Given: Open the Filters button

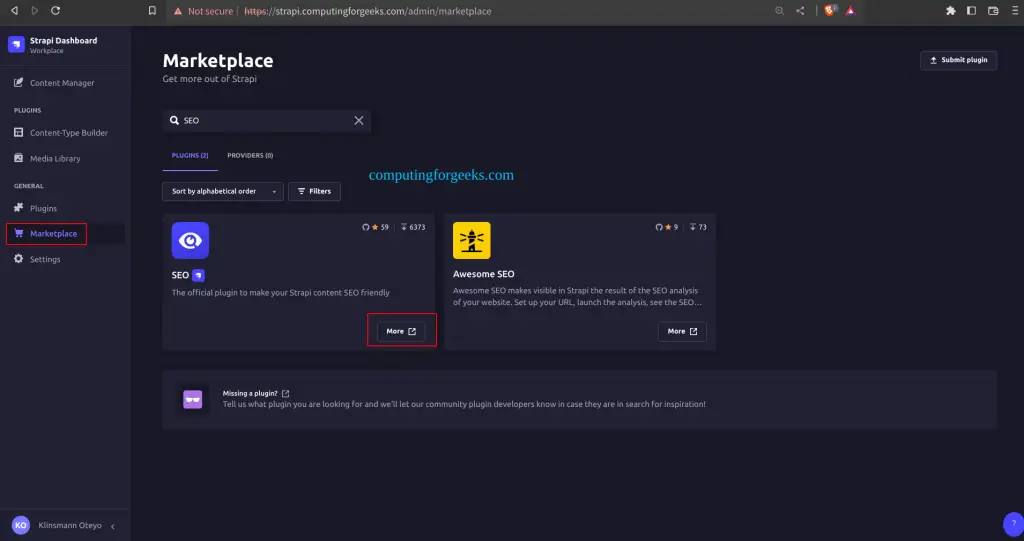Looking at the screenshot, I should pyautogui.click(x=314, y=191).
